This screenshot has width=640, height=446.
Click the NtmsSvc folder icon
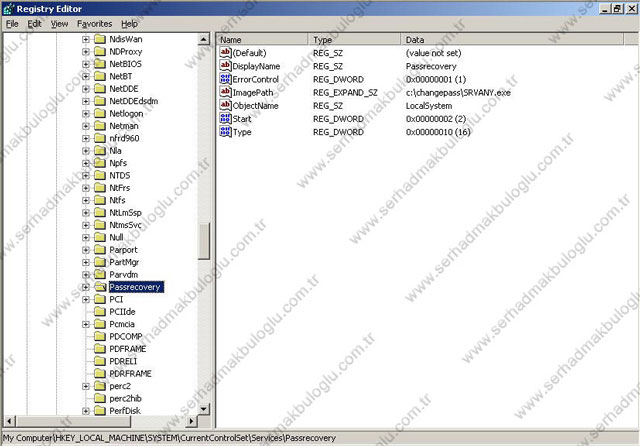100,225
